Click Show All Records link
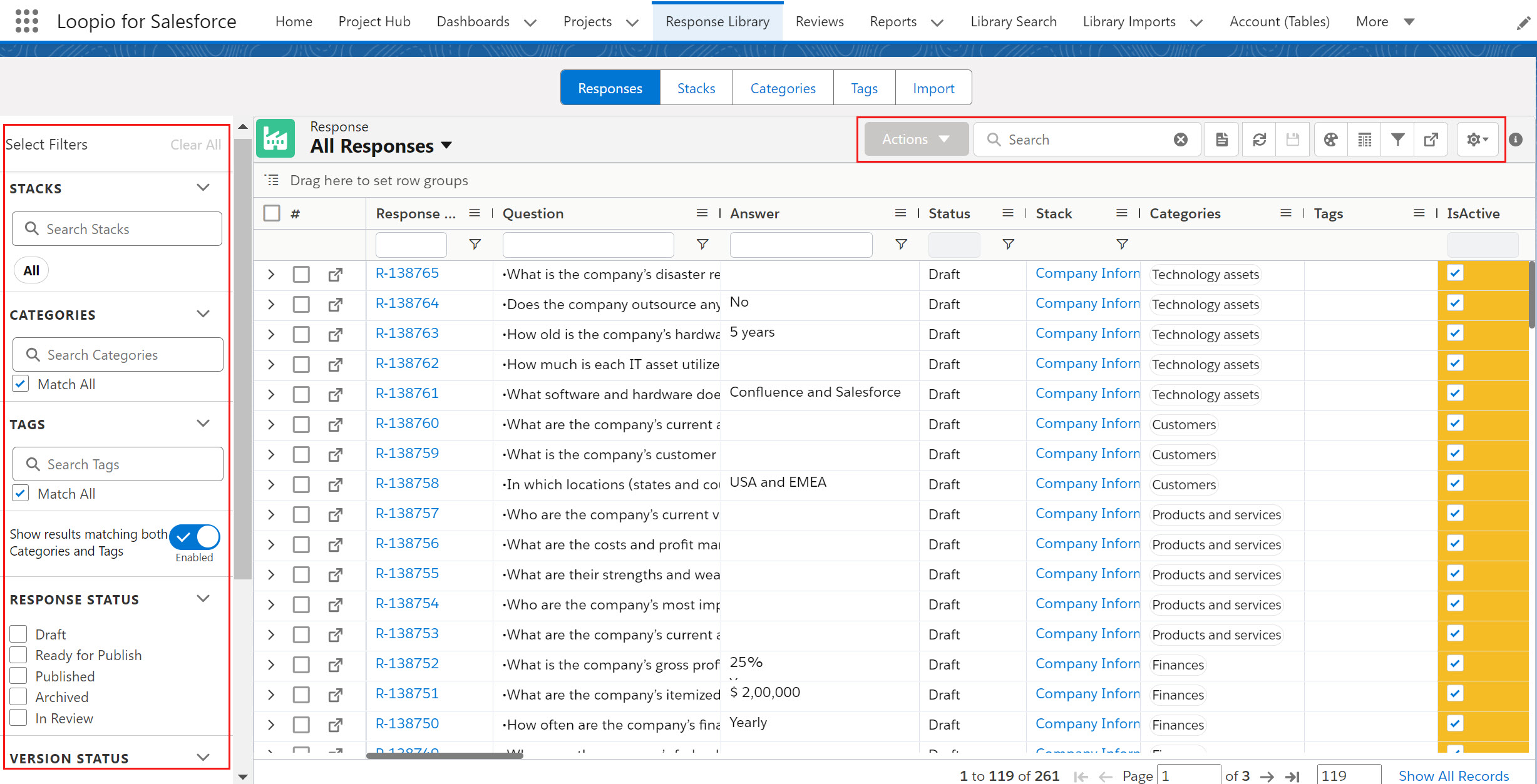This screenshot has width=1537, height=784. click(1454, 776)
